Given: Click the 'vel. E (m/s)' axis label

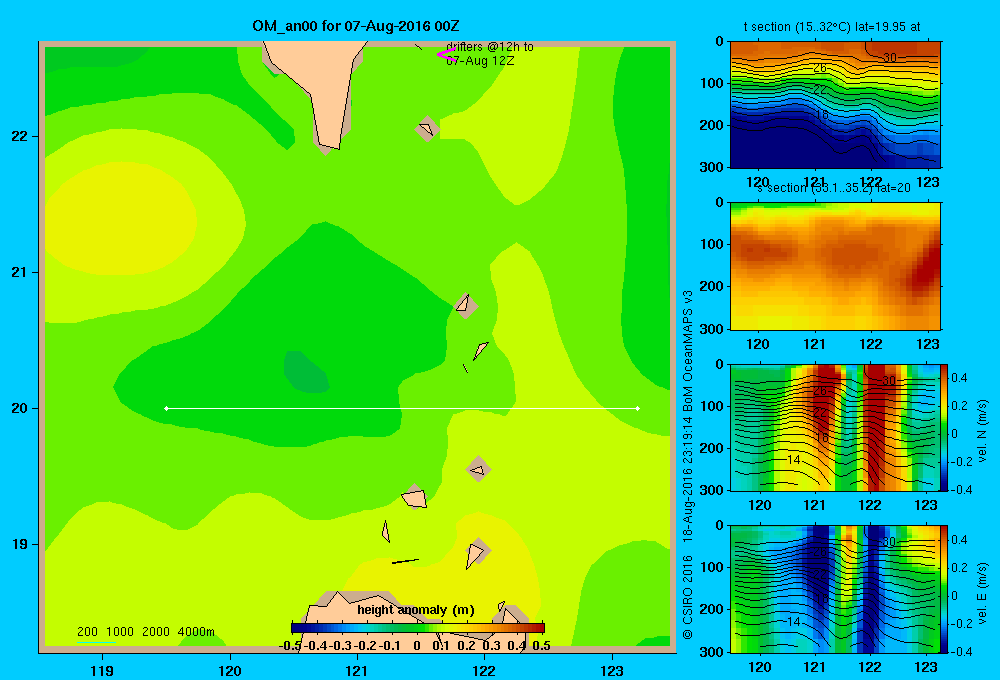Looking at the screenshot, I should (x=982, y=592).
